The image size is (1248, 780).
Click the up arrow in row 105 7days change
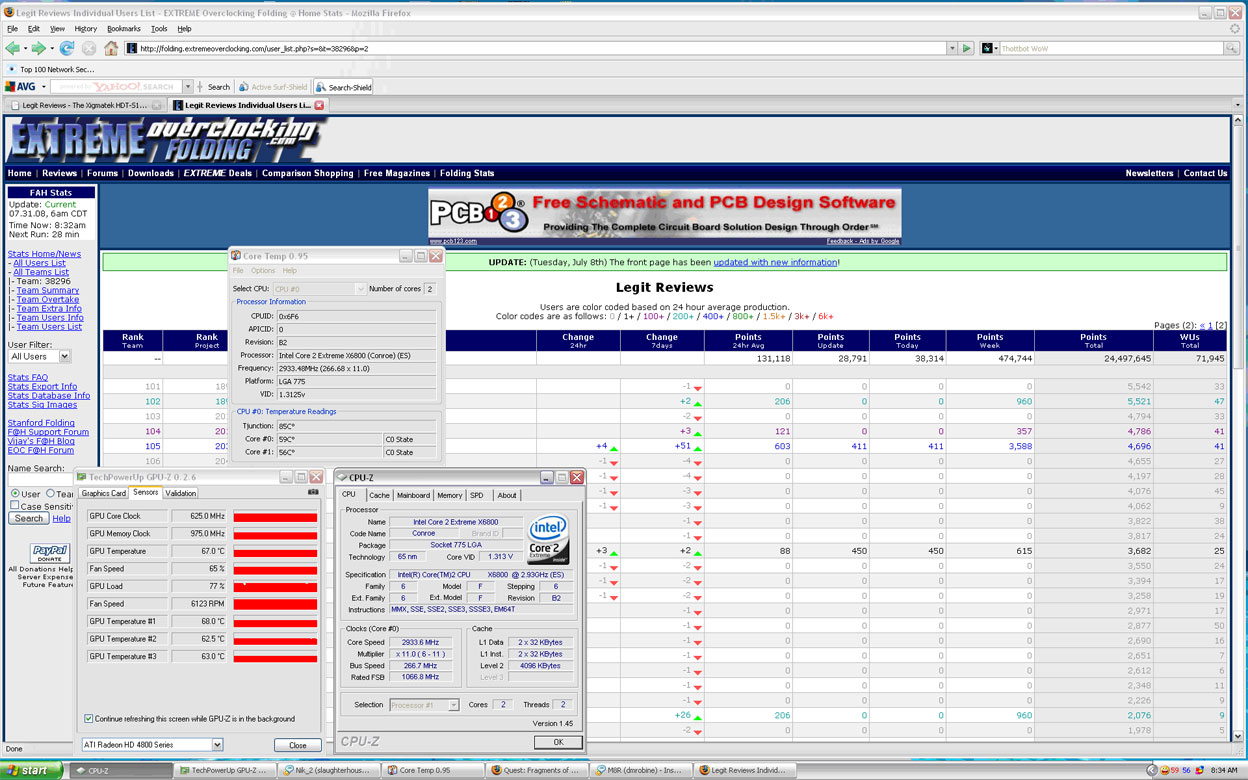[x=698, y=448]
